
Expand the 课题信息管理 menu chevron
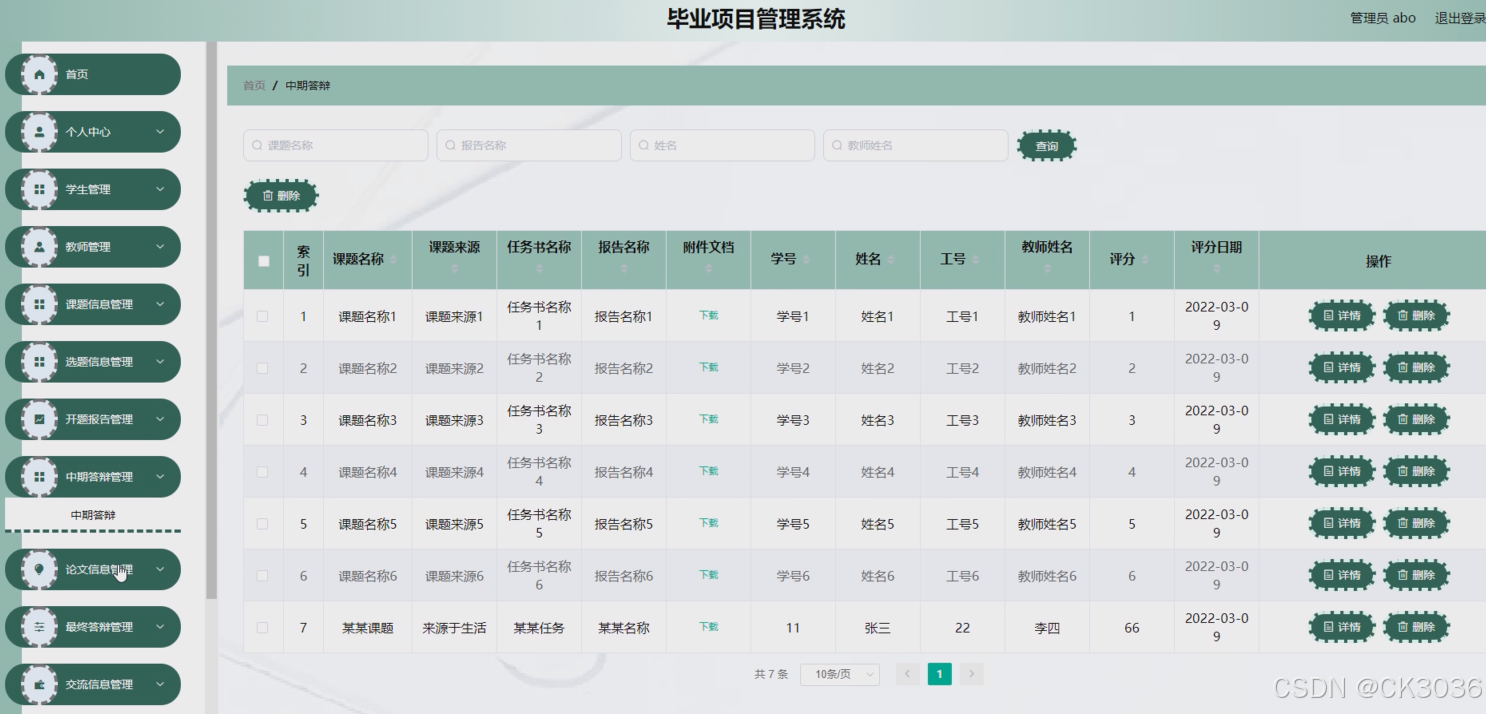point(160,304)
